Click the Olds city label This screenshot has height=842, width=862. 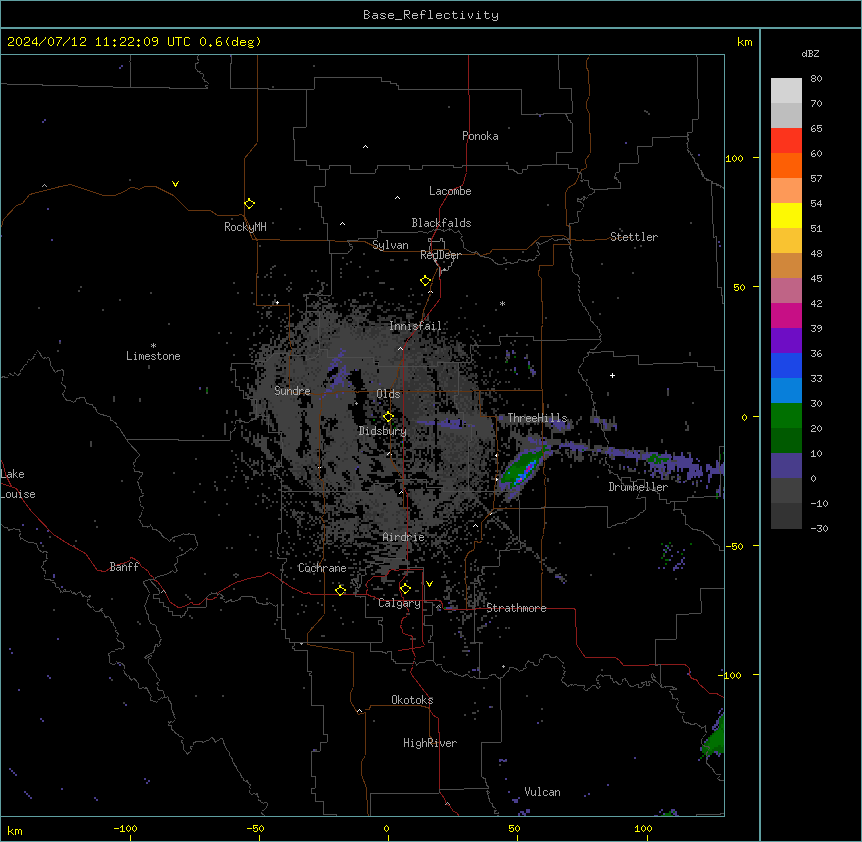(x=388, y=394)
